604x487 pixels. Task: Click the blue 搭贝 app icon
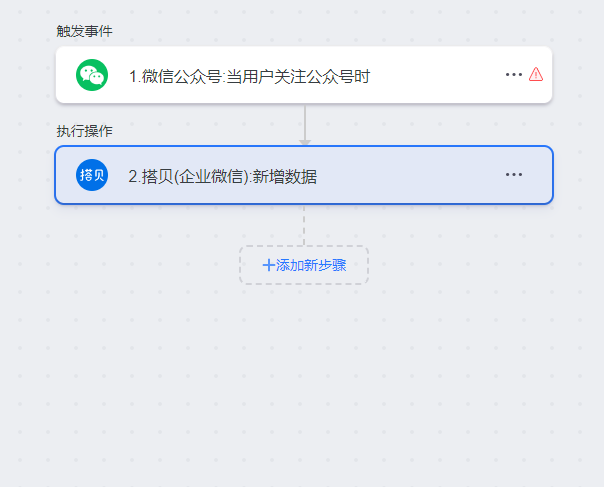pos(92,175)
